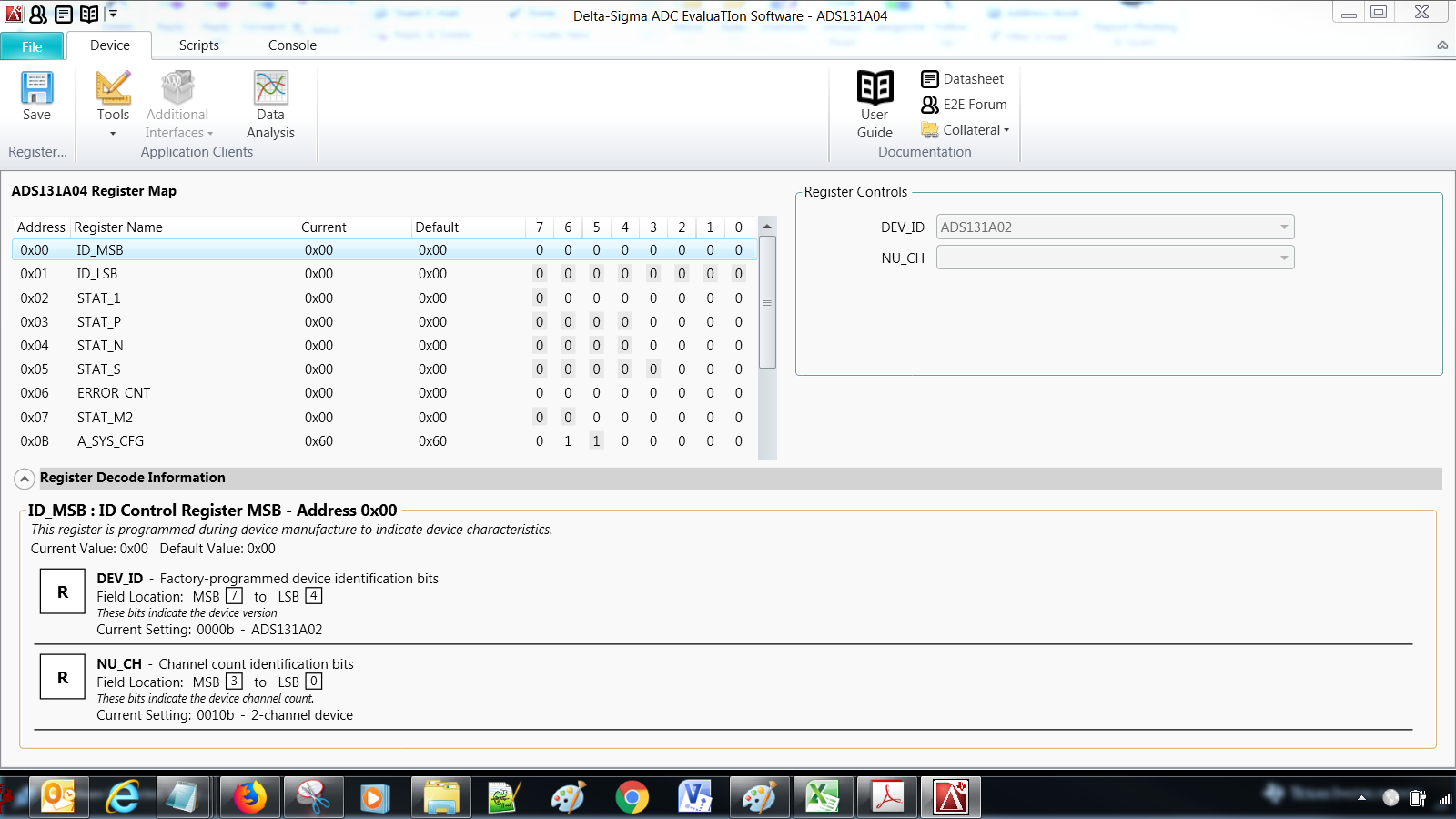The width and height of the screenshot is (1456, 819).
Task: Select the ID_MSB register row
Action: pyautogui.click(x=384, y=250)
